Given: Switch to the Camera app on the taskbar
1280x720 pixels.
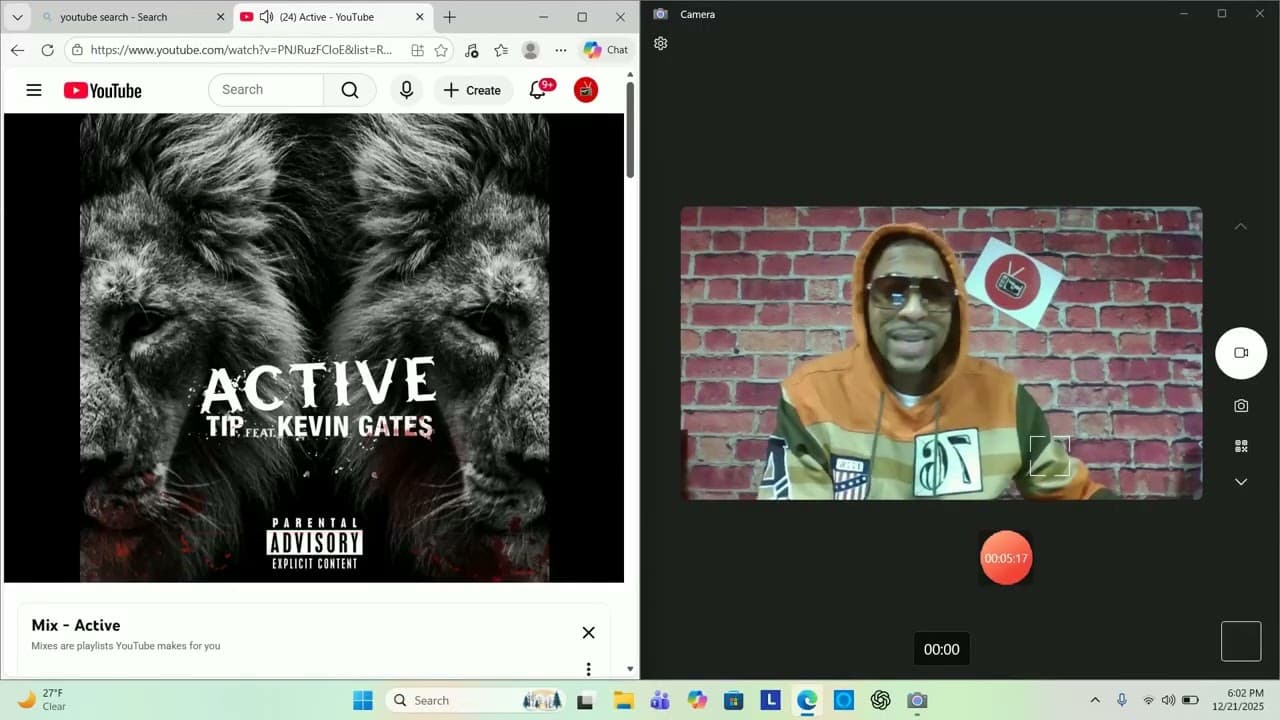Looking at the screenshot, I should (917, 700).
